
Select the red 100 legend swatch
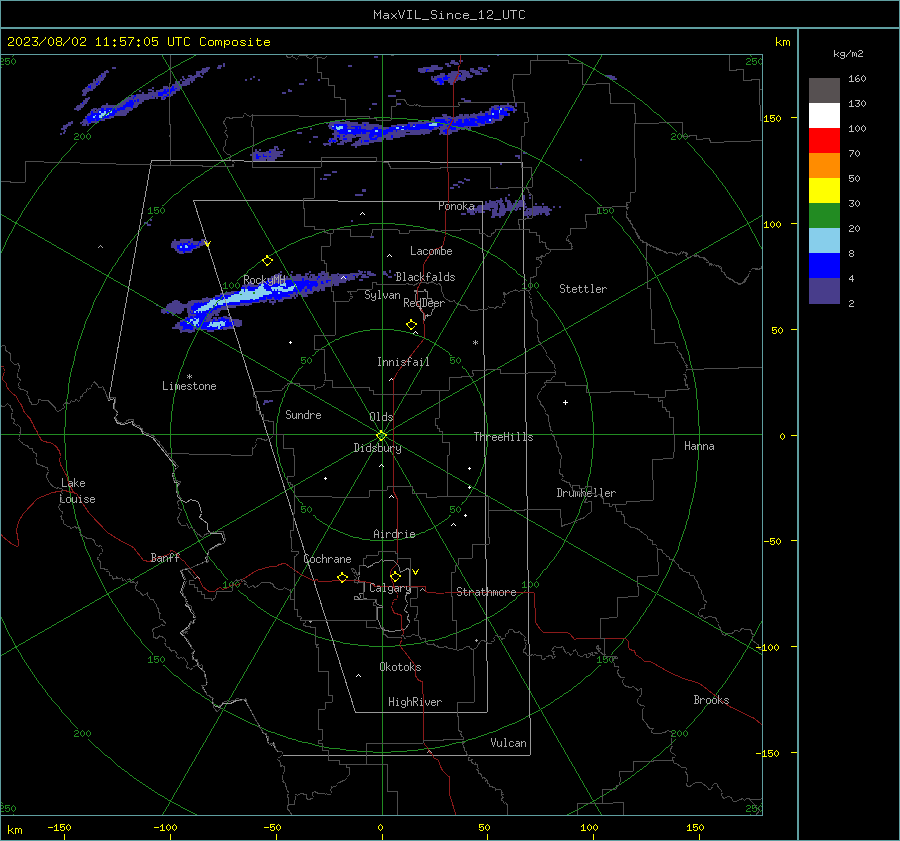pos(824,141)
